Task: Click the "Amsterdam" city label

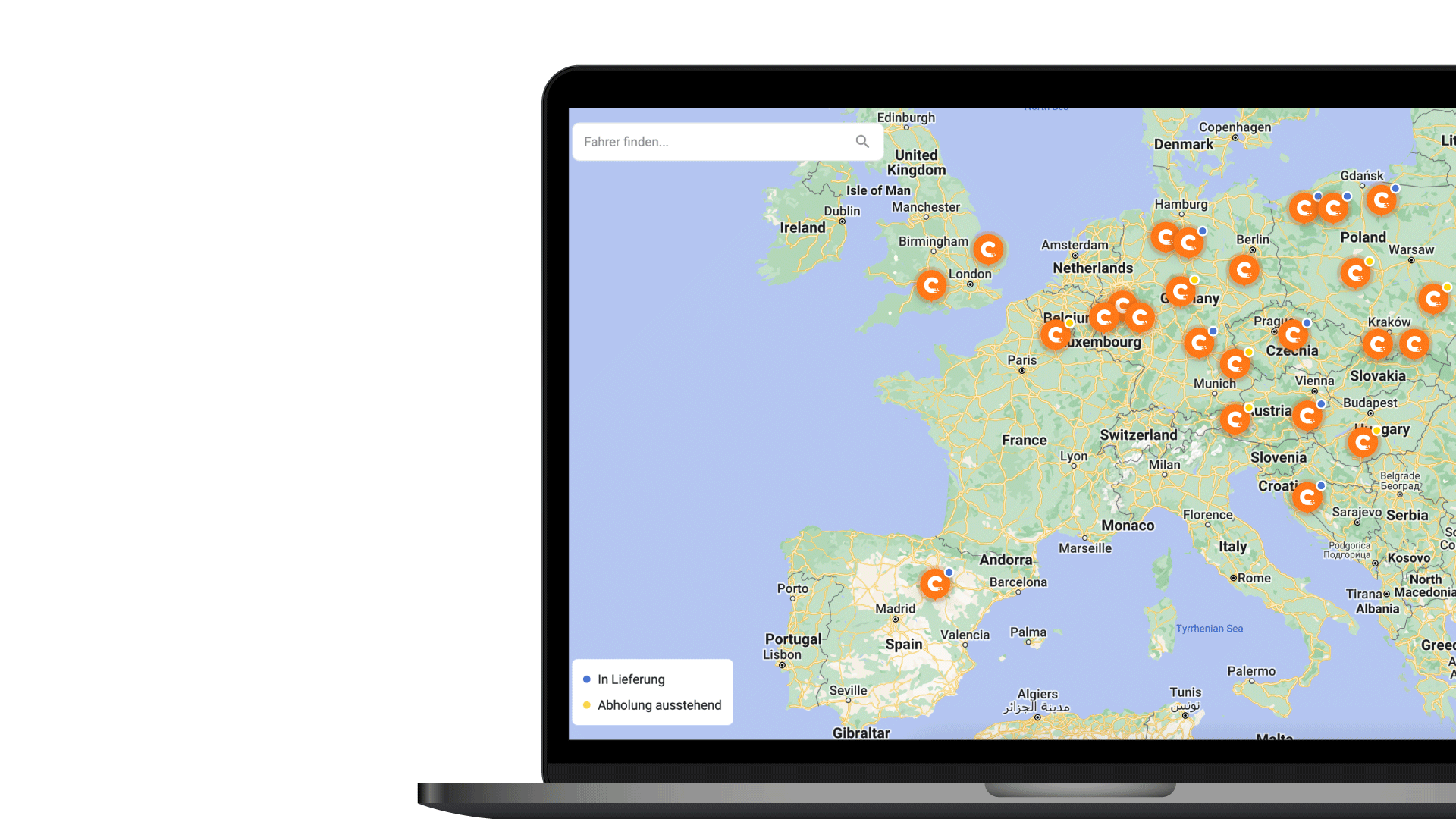Action: pos(1075,245)
